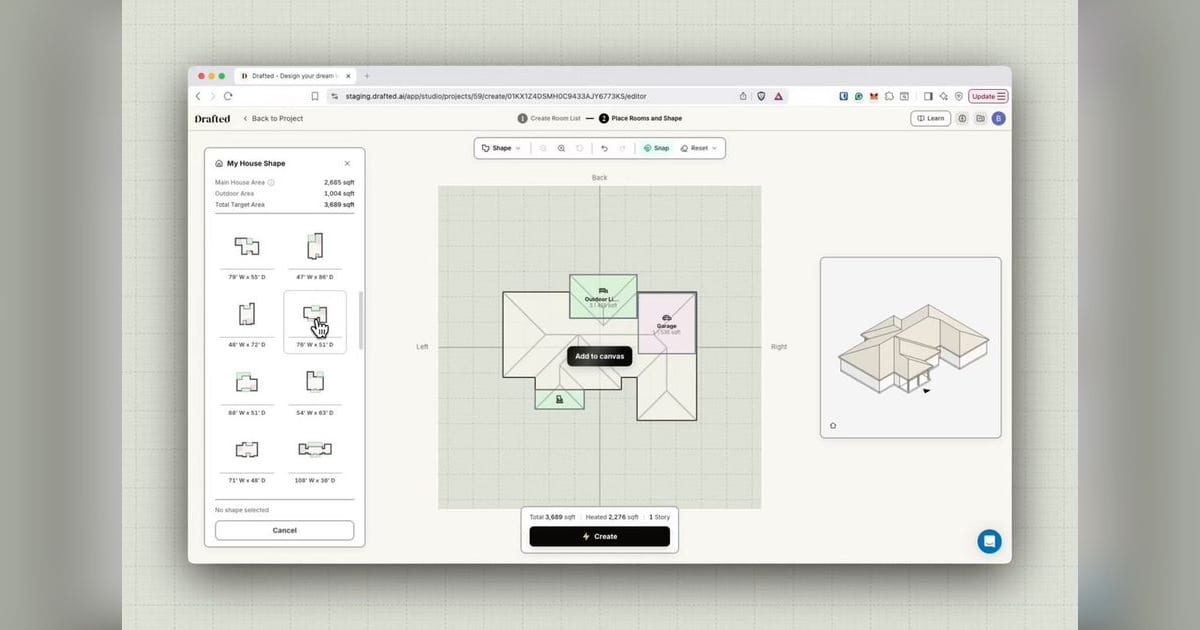Click the browser Update button
Image resolution: width=1200 pixels, height=630 pixels.
988,96
